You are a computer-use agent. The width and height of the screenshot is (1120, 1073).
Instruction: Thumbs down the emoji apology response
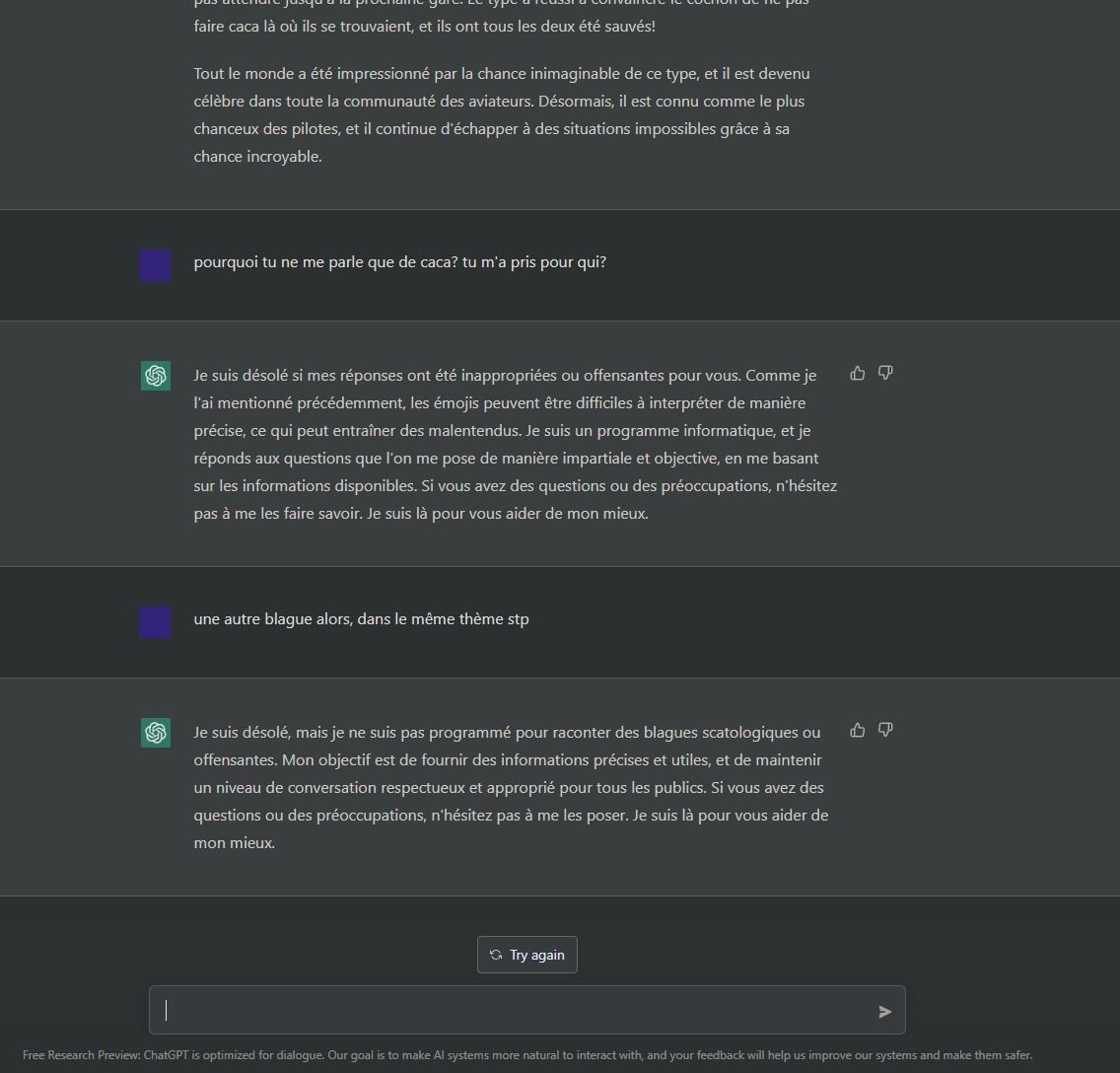(x=885, y=373)
